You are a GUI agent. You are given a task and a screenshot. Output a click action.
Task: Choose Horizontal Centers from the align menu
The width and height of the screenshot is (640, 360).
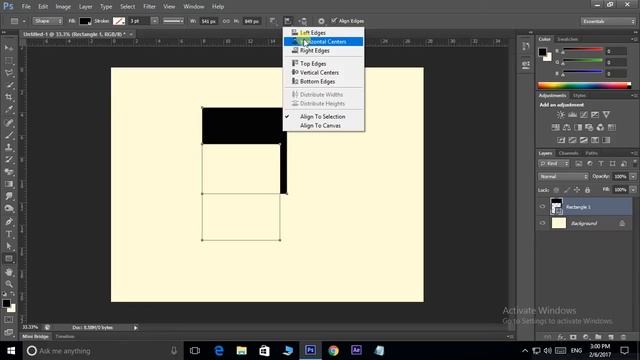324,42
